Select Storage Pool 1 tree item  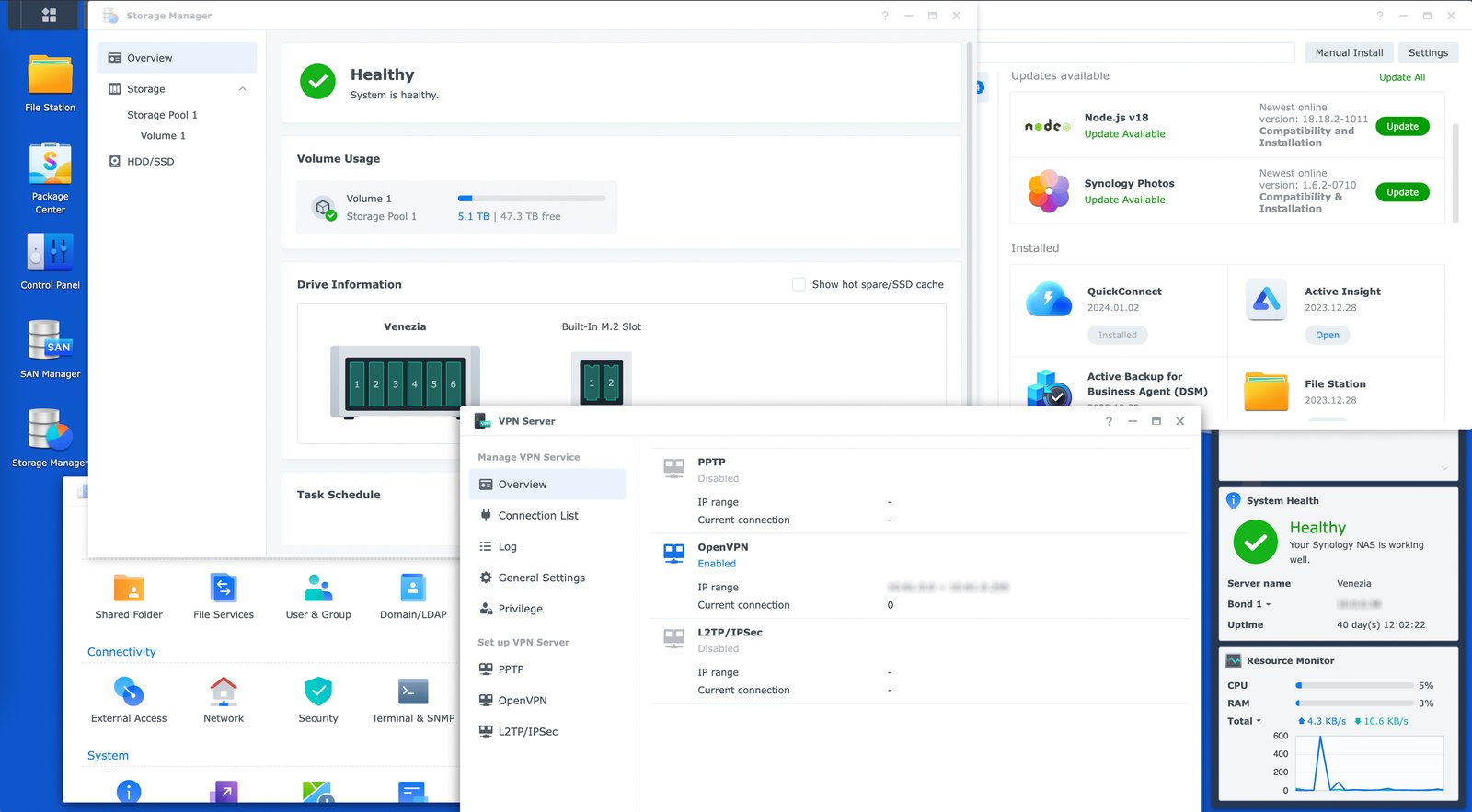point(162,115)
